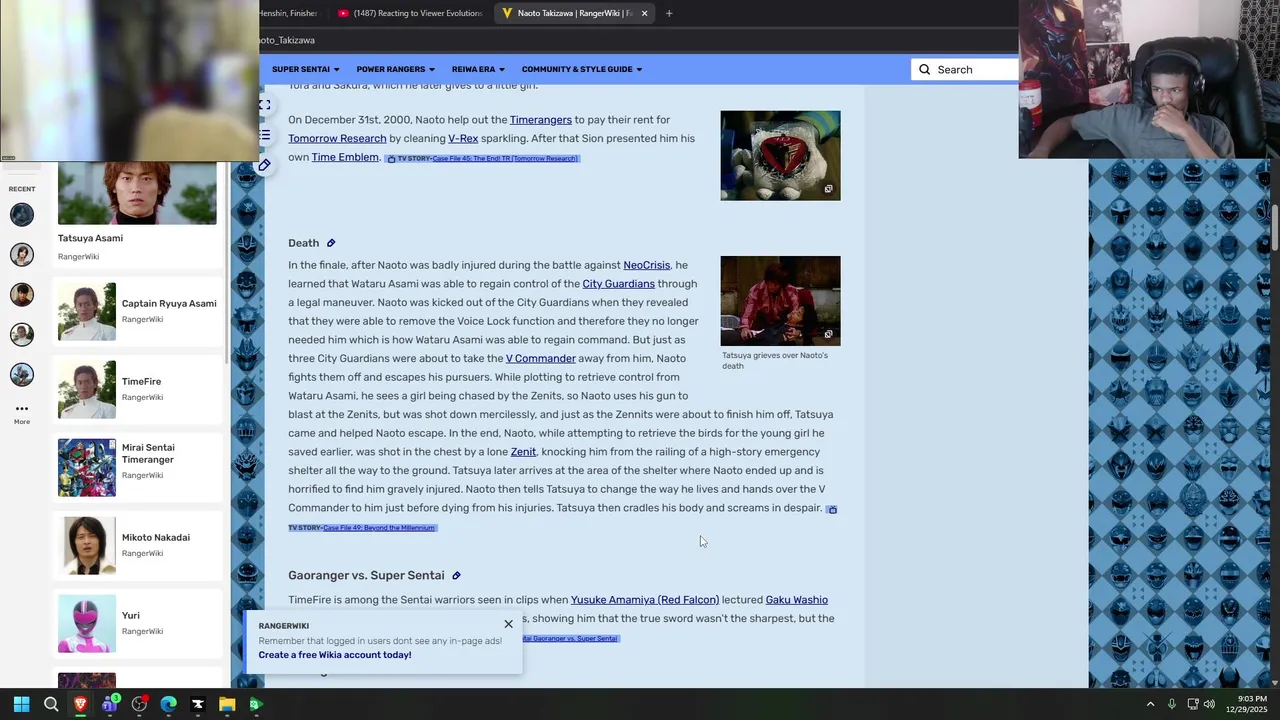Image resolution: width=1280 pixels, height=720 pixels.
Task: Open Case File 49: Beyond the Millennium reference
Action: 379,528
